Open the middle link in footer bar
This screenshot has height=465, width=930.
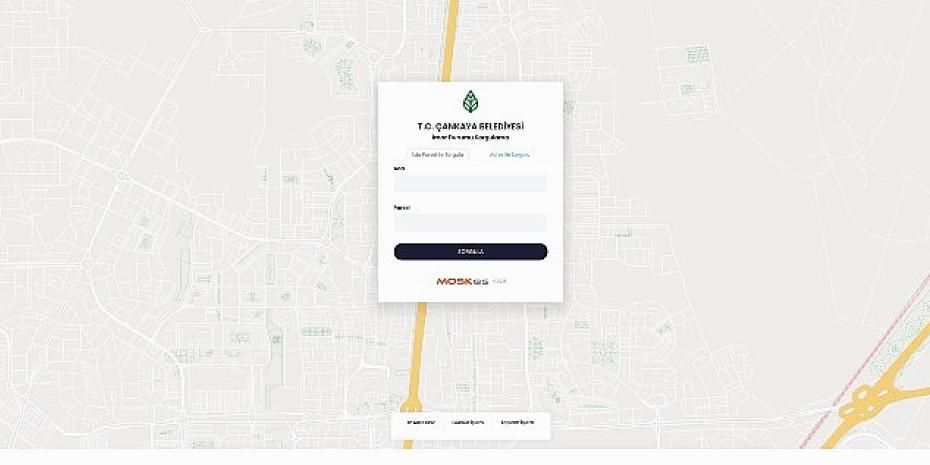tap(467, 422)
